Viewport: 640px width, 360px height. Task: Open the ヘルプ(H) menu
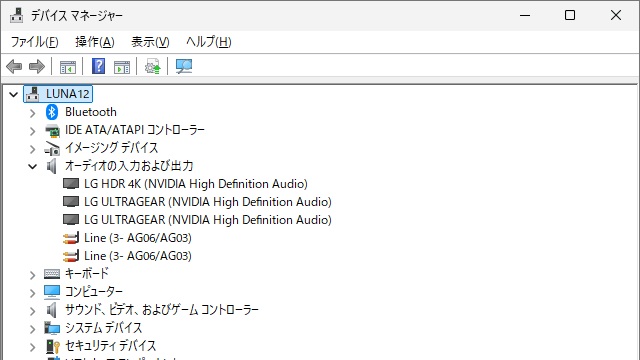coord(209,42)
